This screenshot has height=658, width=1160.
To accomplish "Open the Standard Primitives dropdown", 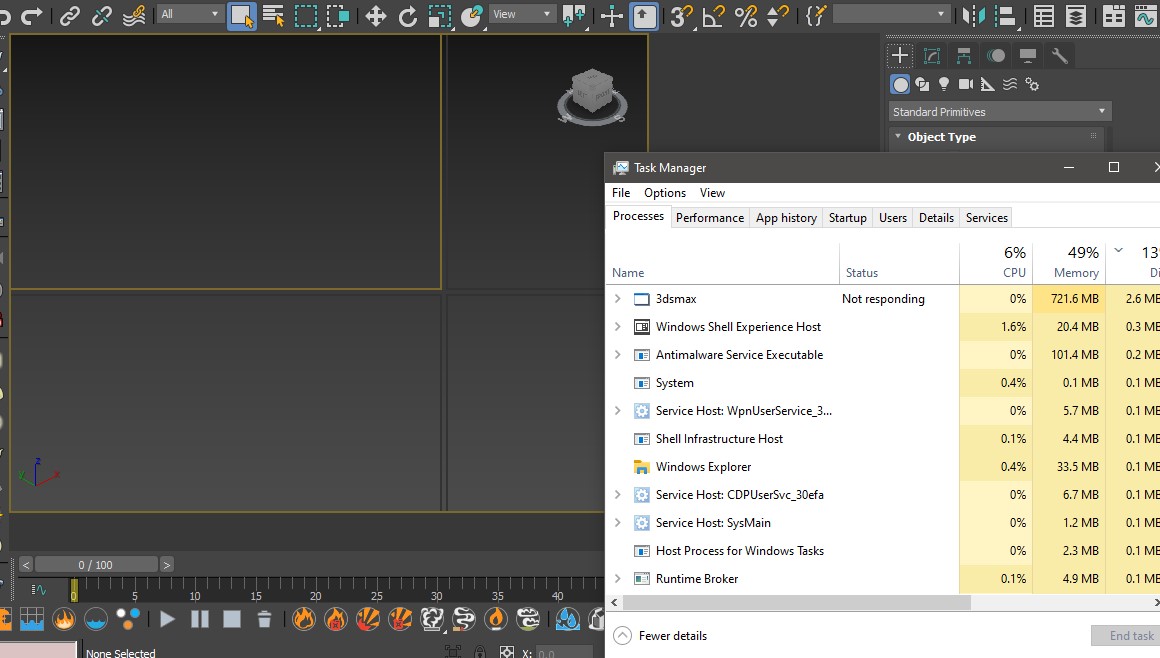I will [1000, 112].
